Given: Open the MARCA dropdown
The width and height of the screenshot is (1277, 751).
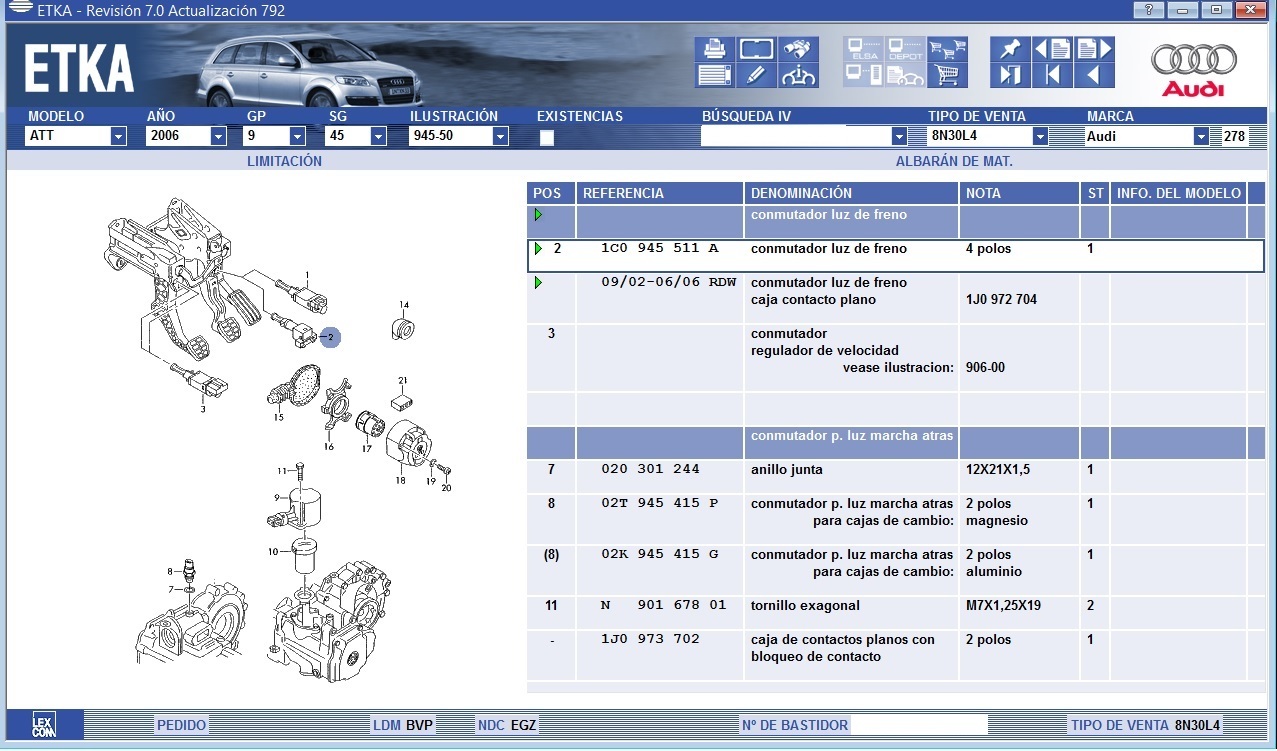Looking at the screenshot, I should point(1201,136).
